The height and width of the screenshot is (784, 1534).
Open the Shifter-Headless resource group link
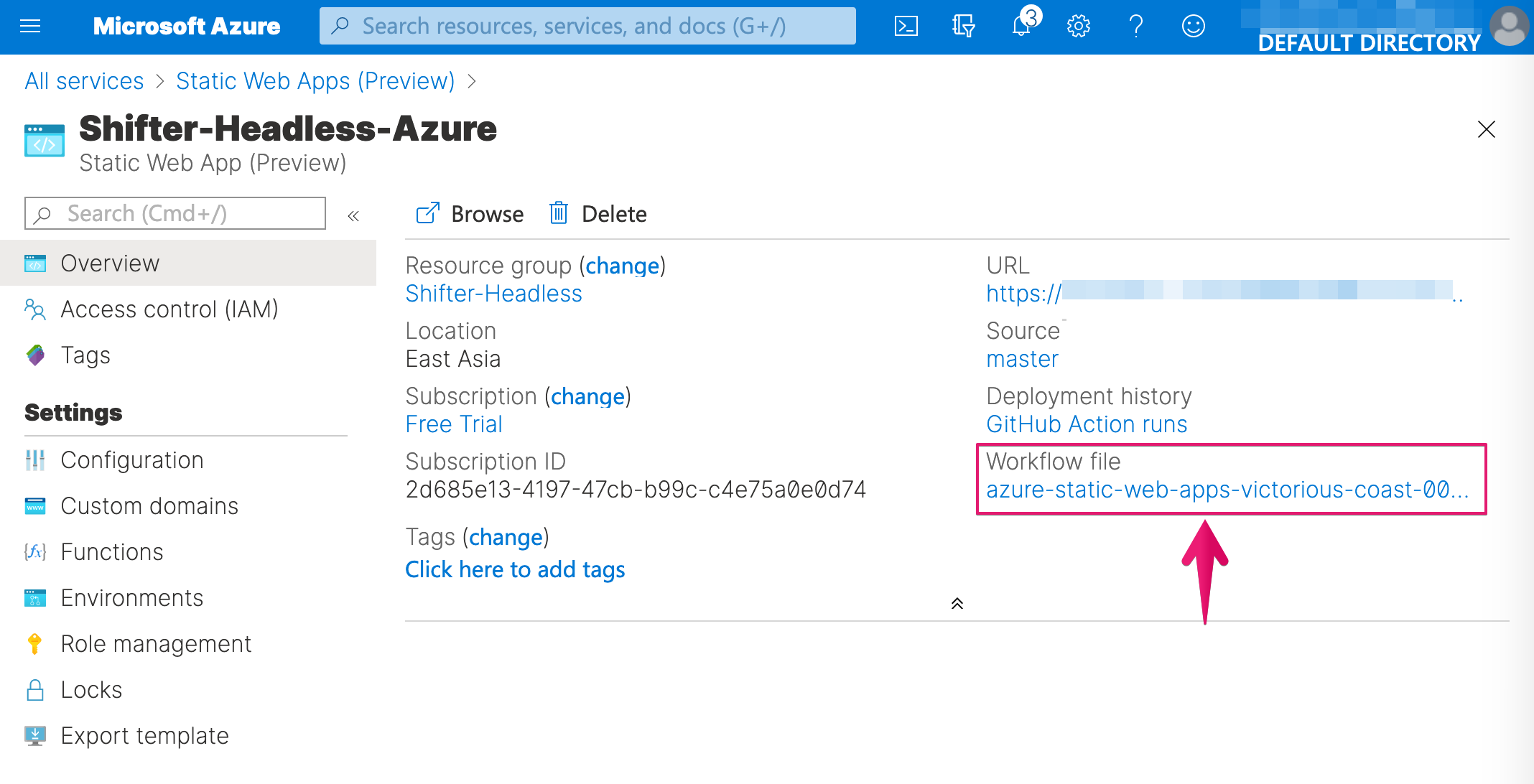pyautogui.click(x=494, y=294)
